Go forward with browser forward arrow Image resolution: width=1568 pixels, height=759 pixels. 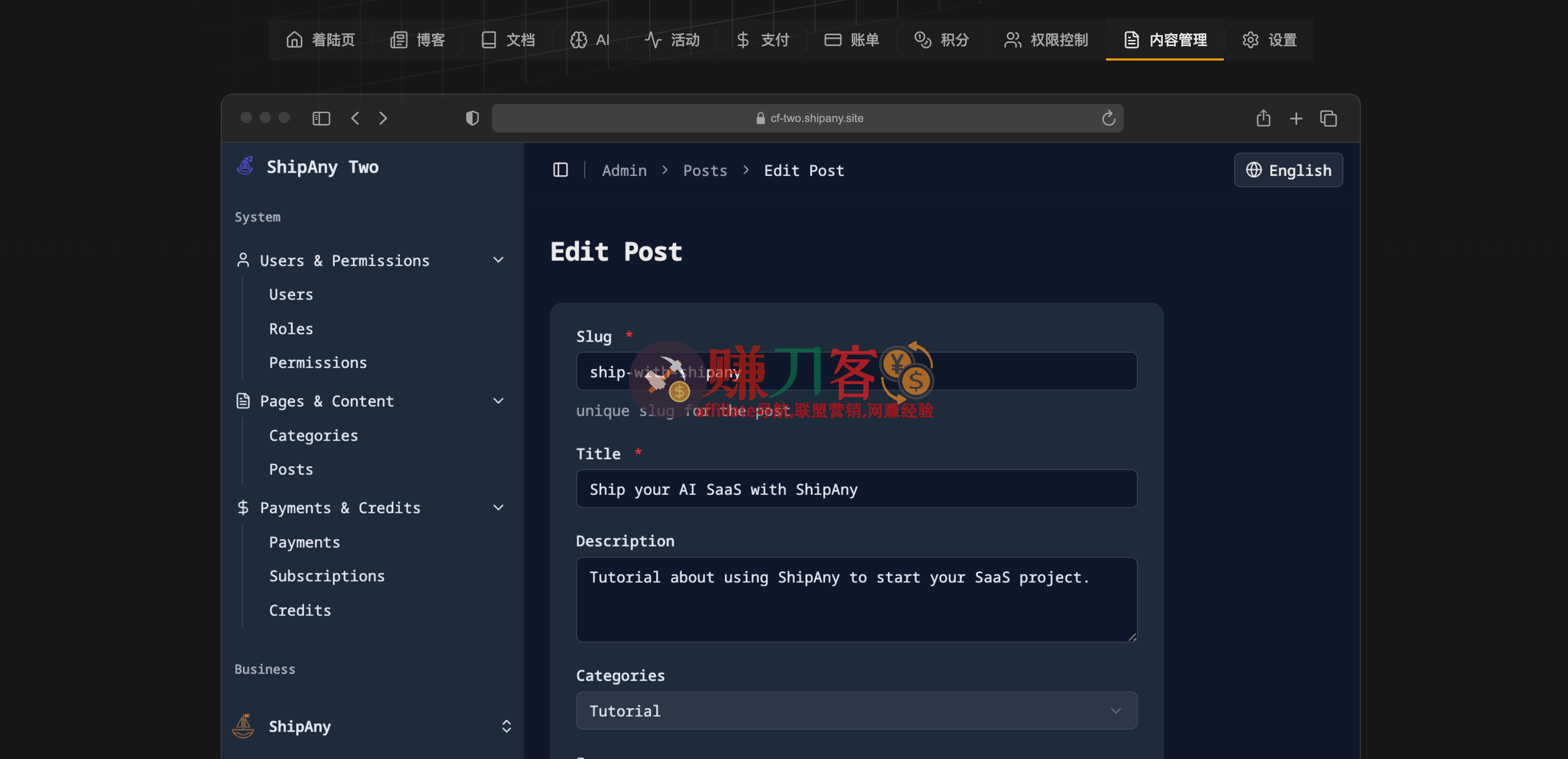pyautogui.click(x=383, y=118)
